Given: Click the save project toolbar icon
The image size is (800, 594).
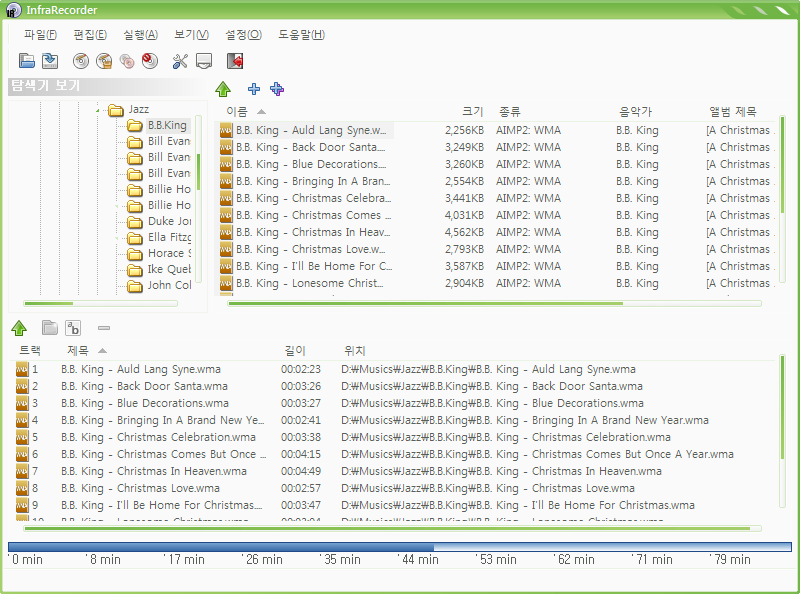Looking at the screenshot, I should (x=50, y=61).
